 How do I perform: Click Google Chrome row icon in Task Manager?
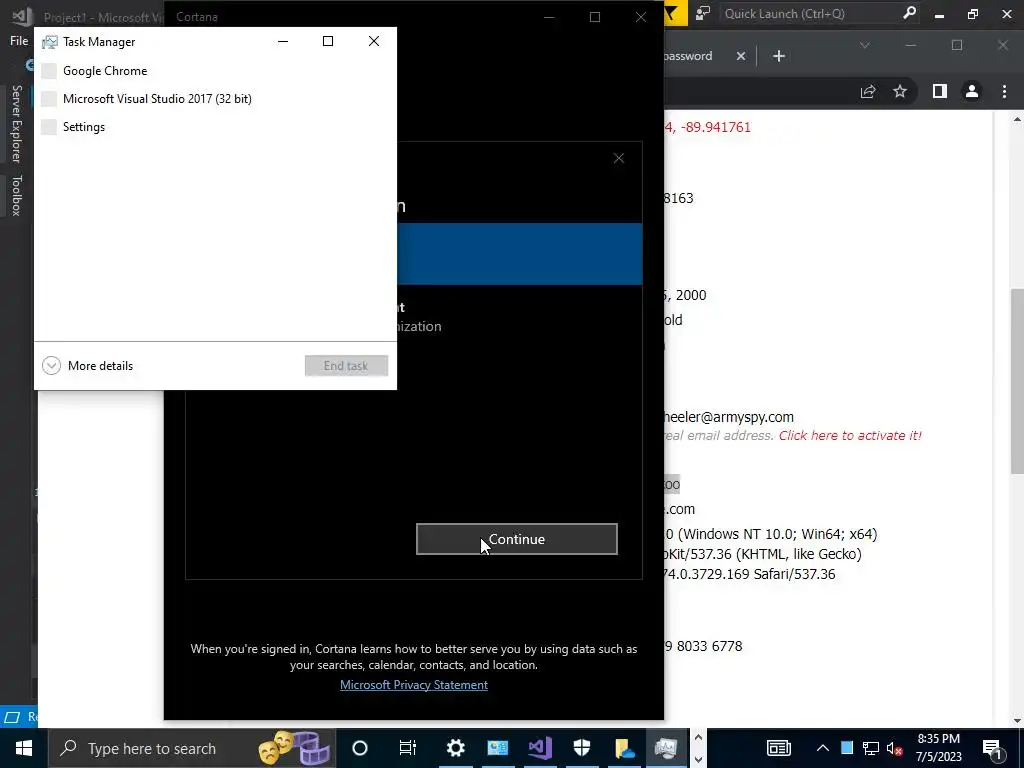tap(49, 71)
